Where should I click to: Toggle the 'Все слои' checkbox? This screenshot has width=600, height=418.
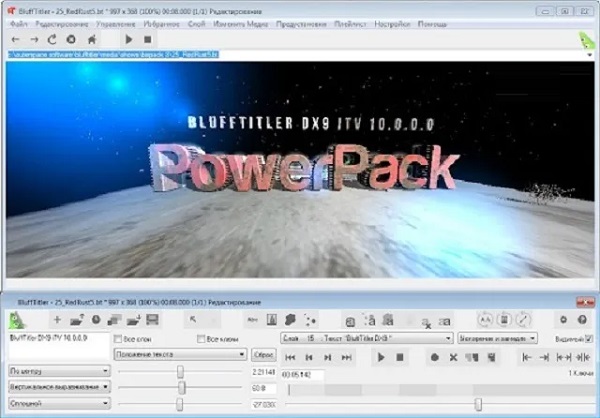pyautogui.click(x=118, y=339)
